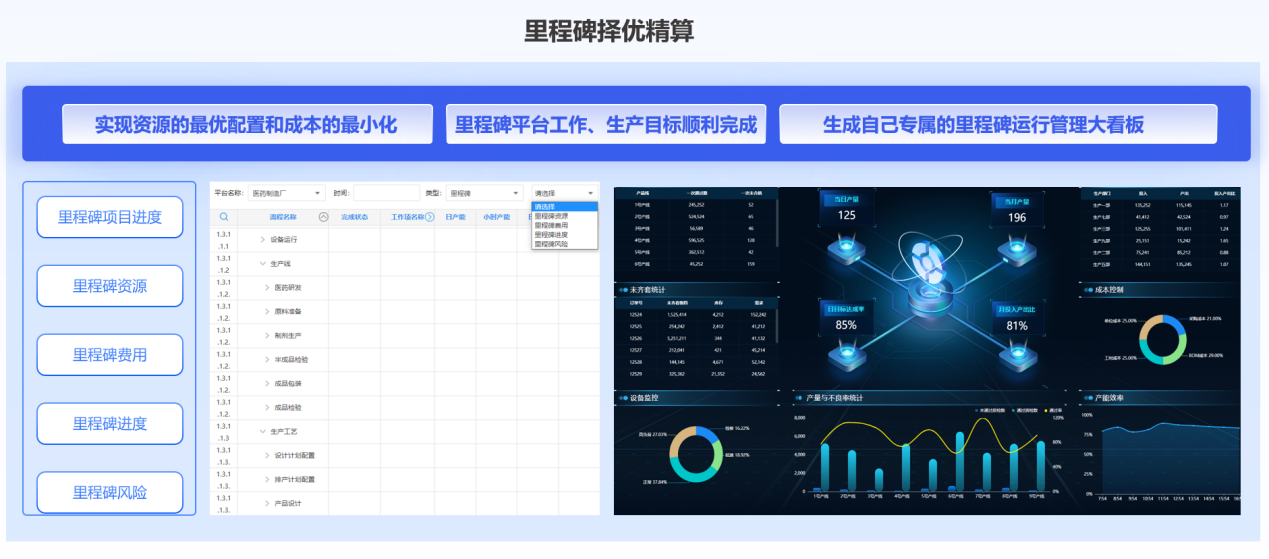Click the 实现资源的最优配置和成本的最小化 banner button
The image size is (1269, 559).
click(x=247, y=125)
